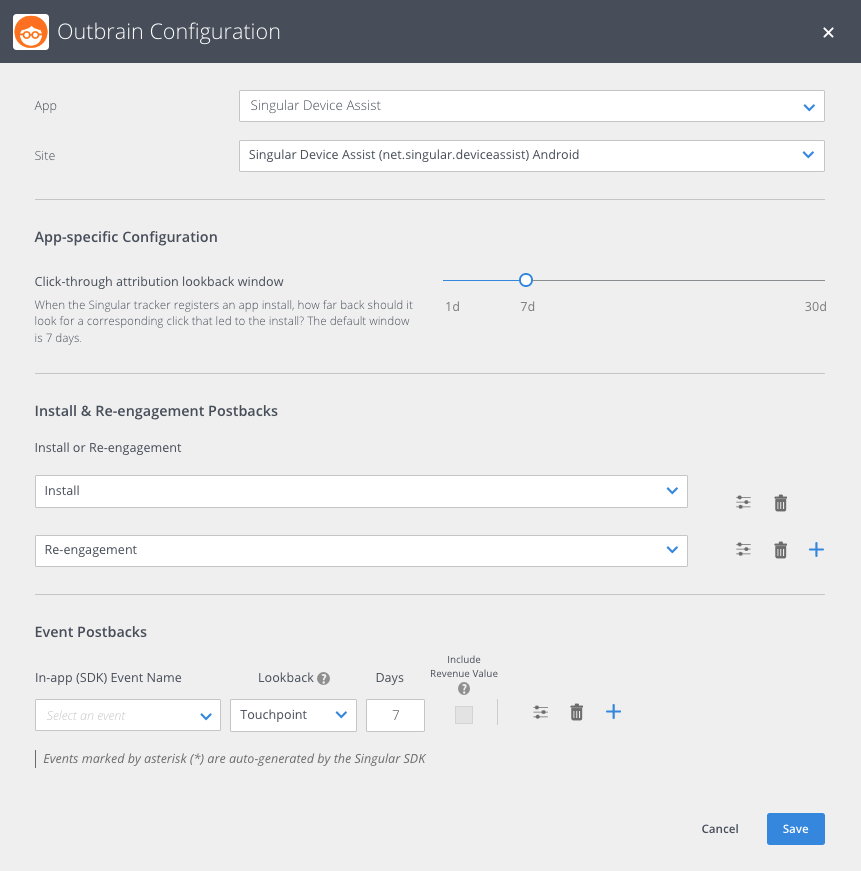Open the Site dropdown for net.singular.deviceassist Android
The width and height of the screenshot is (861, 871).
pos(532,156)
